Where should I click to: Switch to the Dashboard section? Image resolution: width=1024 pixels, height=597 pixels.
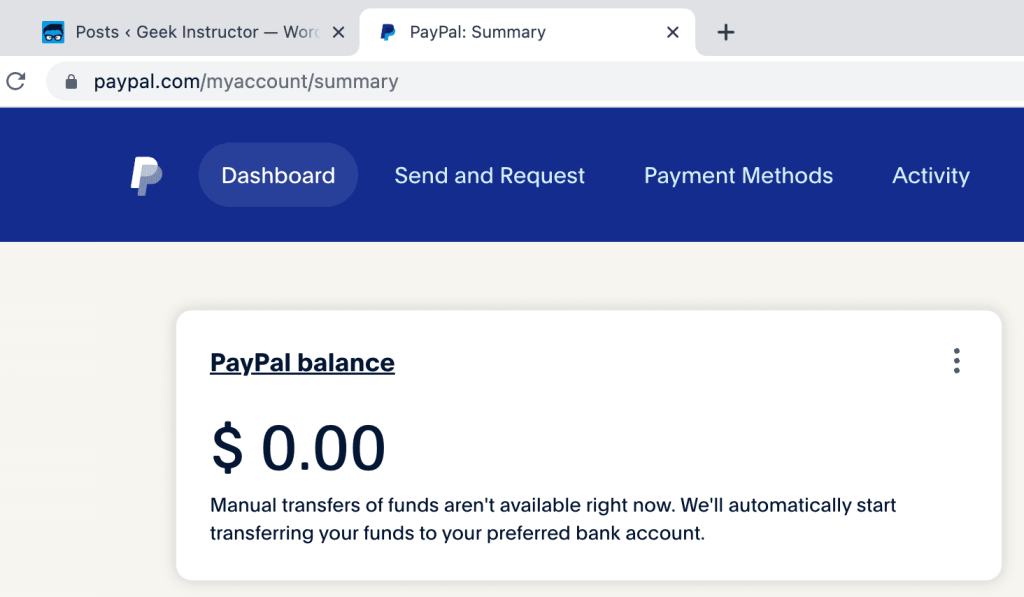[x=277, y=175]
